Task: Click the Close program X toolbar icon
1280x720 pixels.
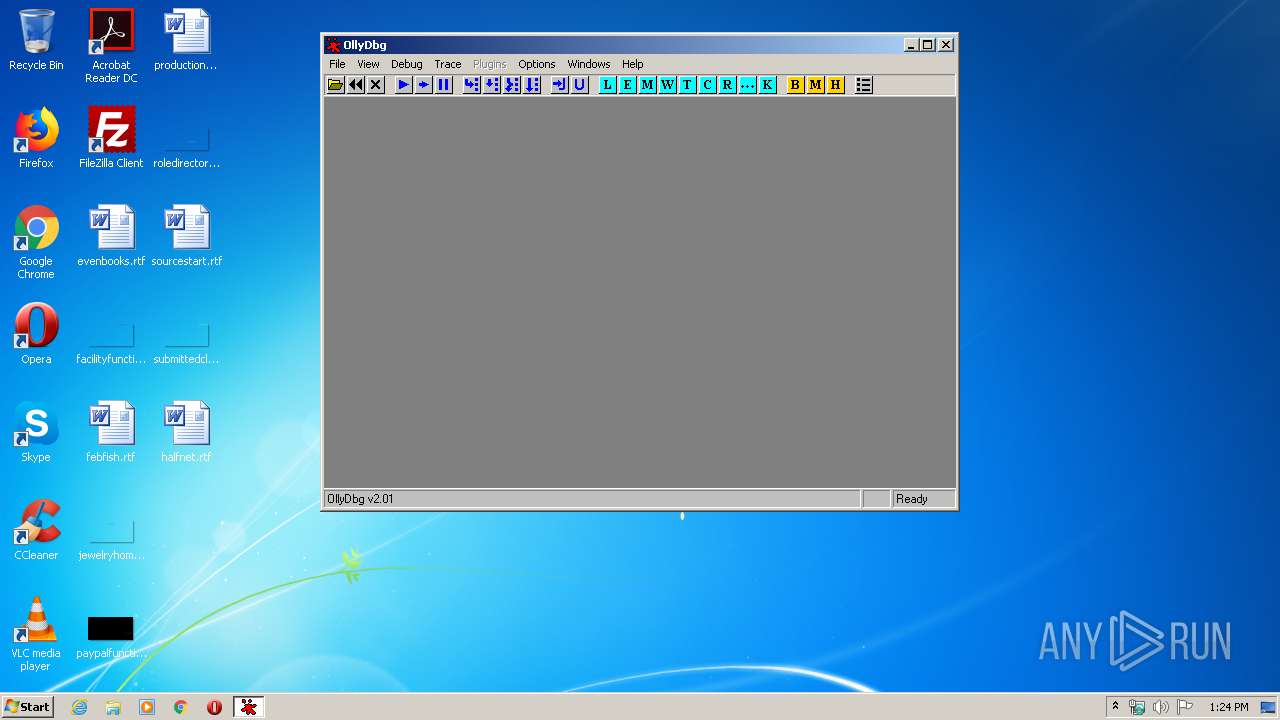Action: pyautogui.click(x=376, y=85)
